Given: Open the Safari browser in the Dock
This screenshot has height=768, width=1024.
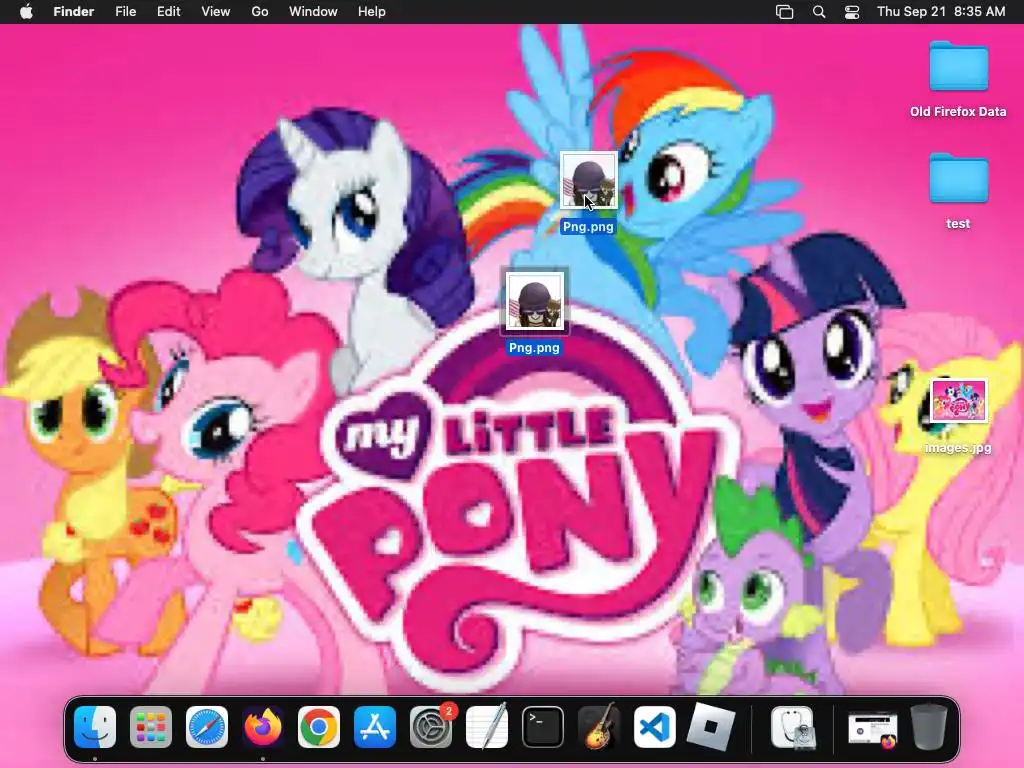Looking at the screenshot, I should pyautogui.click(x=207, y=727).
